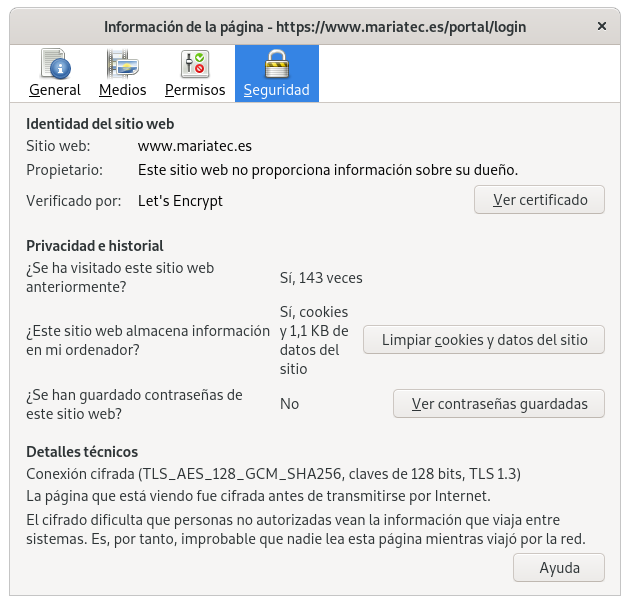Image resolution: width=630 pixels, height=605 pixels.
Task: Click the www.mariatec.es site web value
Action: pos(194,146)
